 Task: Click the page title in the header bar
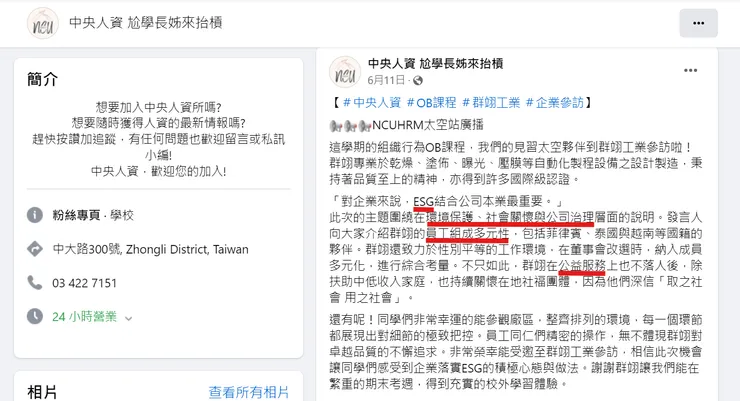point(145,23)
